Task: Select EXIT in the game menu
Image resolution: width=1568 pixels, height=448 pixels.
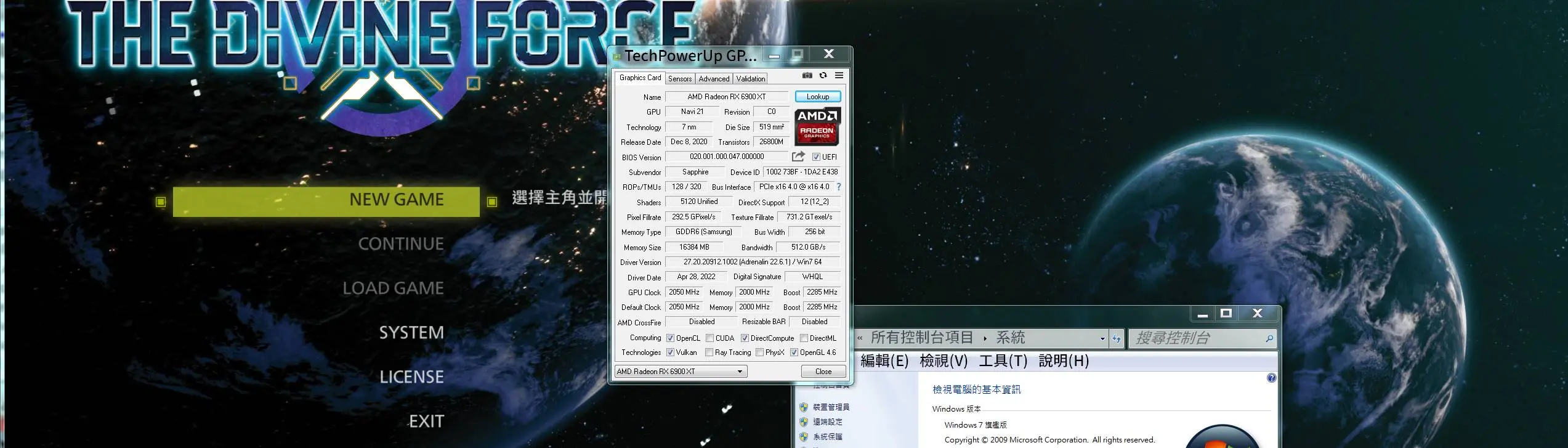Action: click(x=426, y=422)
